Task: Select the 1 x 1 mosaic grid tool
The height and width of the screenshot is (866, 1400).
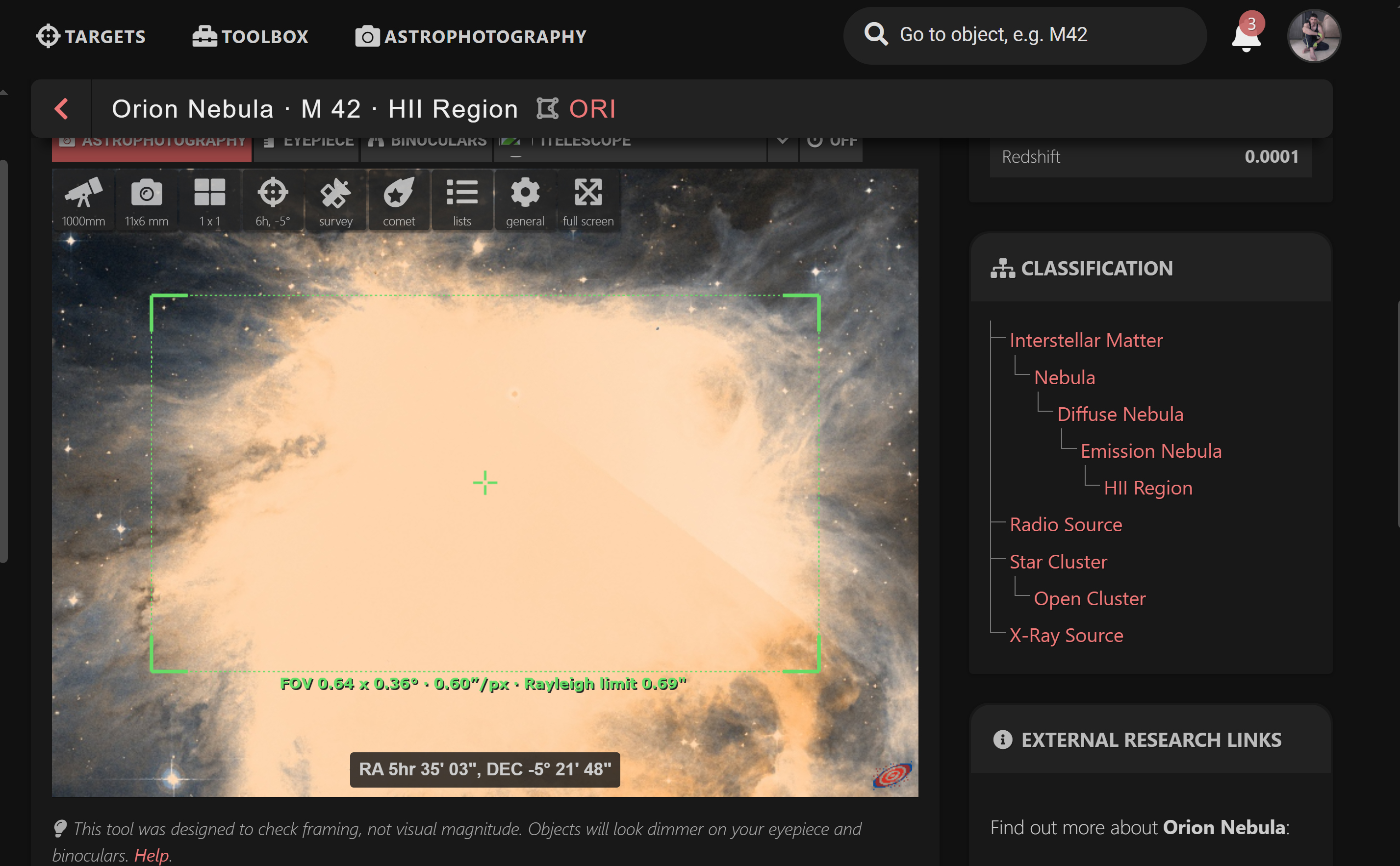Action: tap(209, 200)
